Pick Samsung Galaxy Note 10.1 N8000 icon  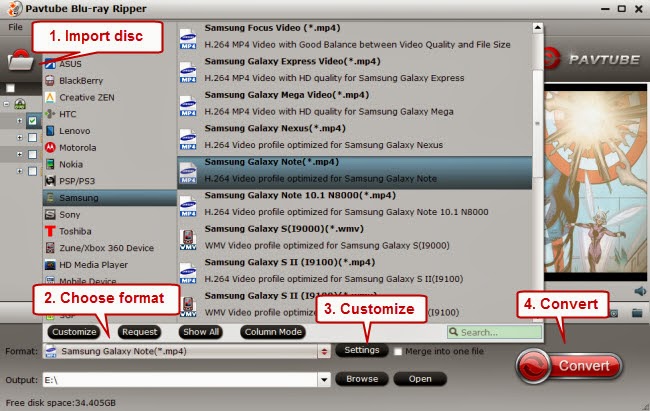pos(188,207)
